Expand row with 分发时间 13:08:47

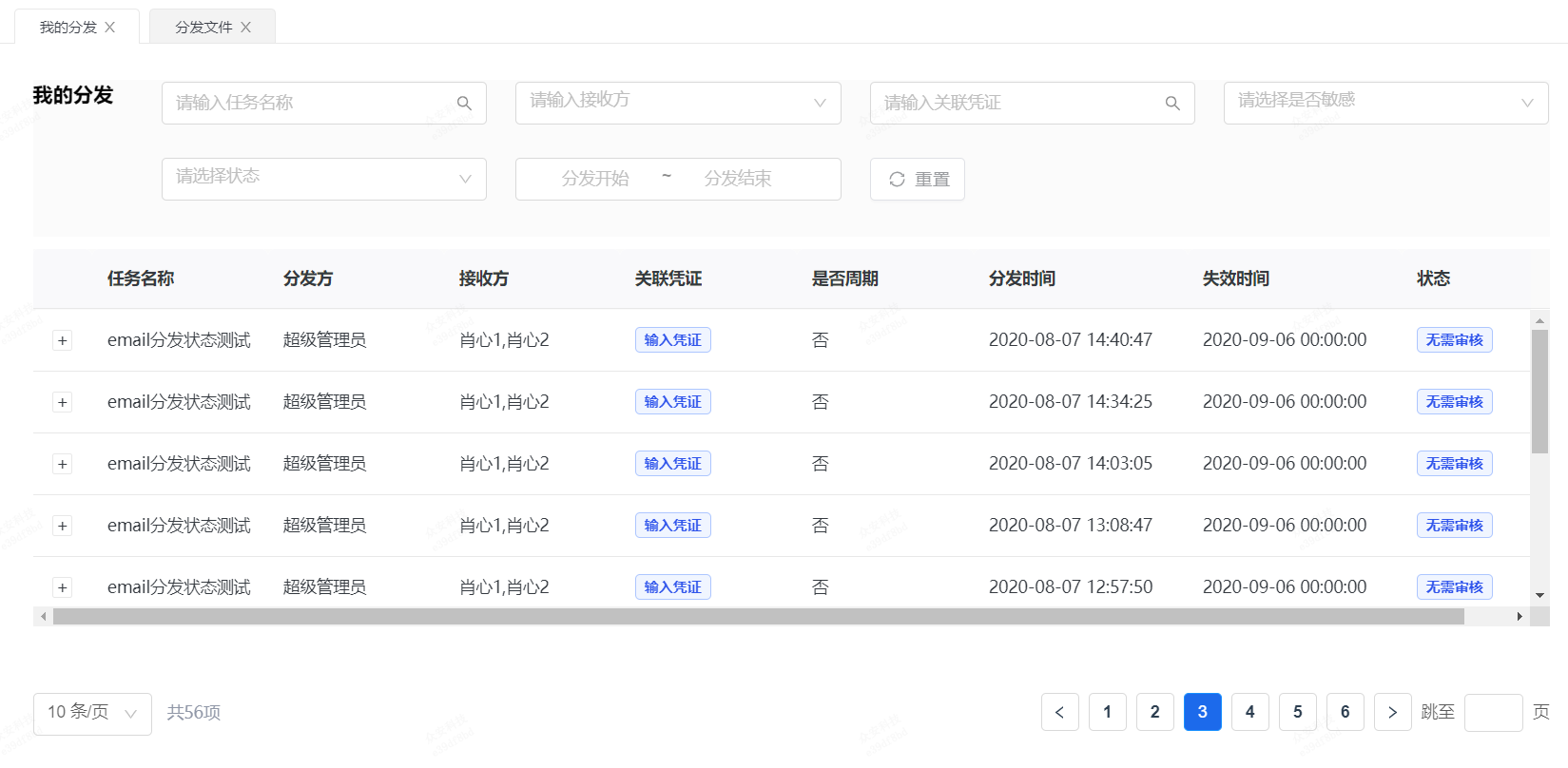[63, 526]
